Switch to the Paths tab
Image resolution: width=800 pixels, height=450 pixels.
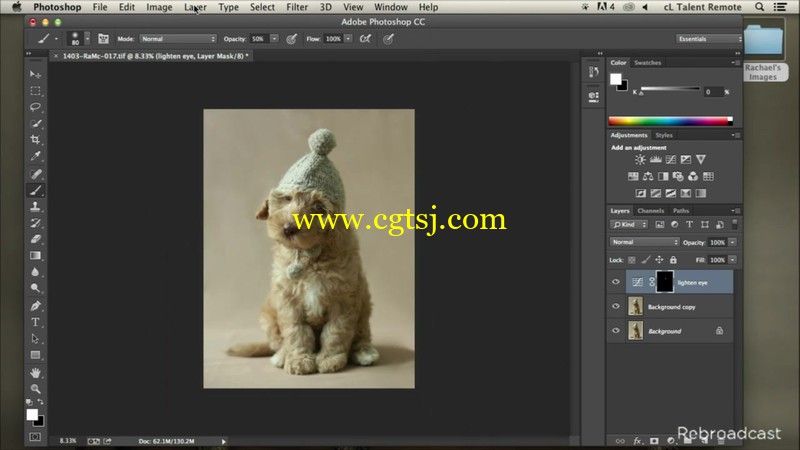(681, 211)
